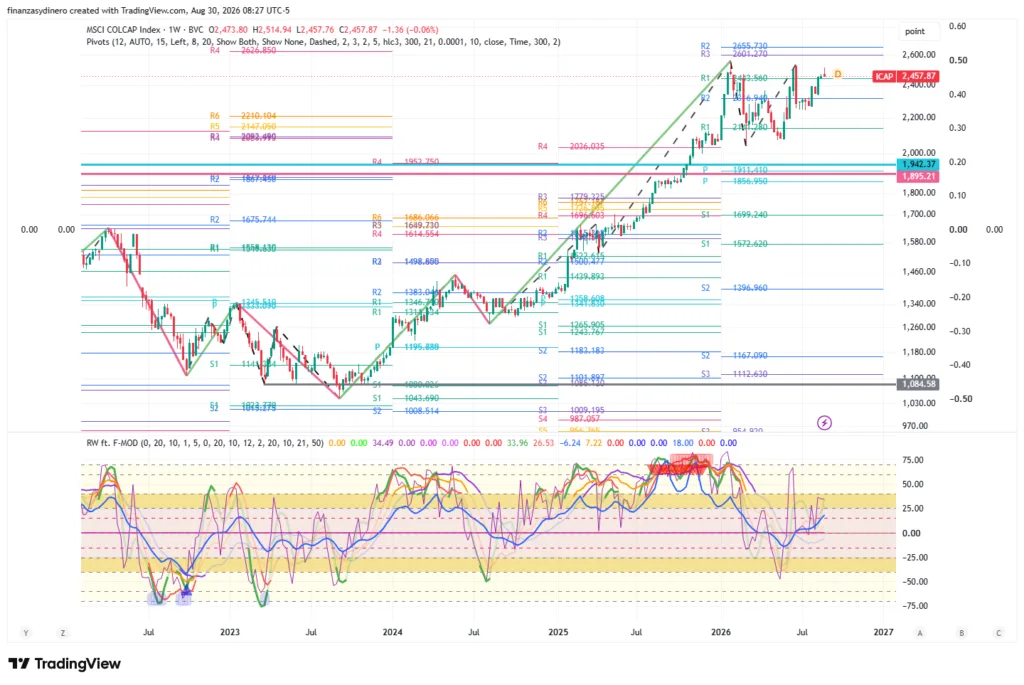Click the Z letter button at bottom left
The width and height of the screenshot is (1024, 685).
[x=63, y=633]
